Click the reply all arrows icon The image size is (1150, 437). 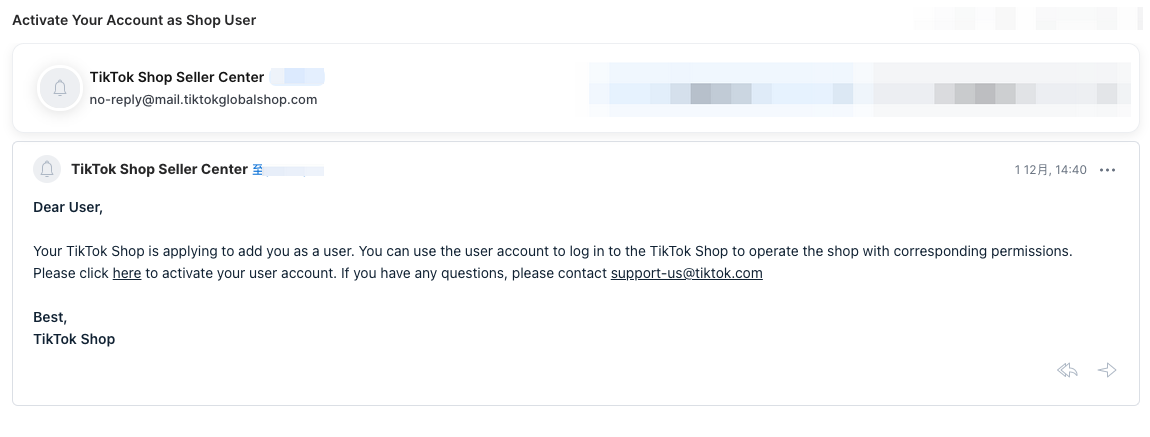1068,371
